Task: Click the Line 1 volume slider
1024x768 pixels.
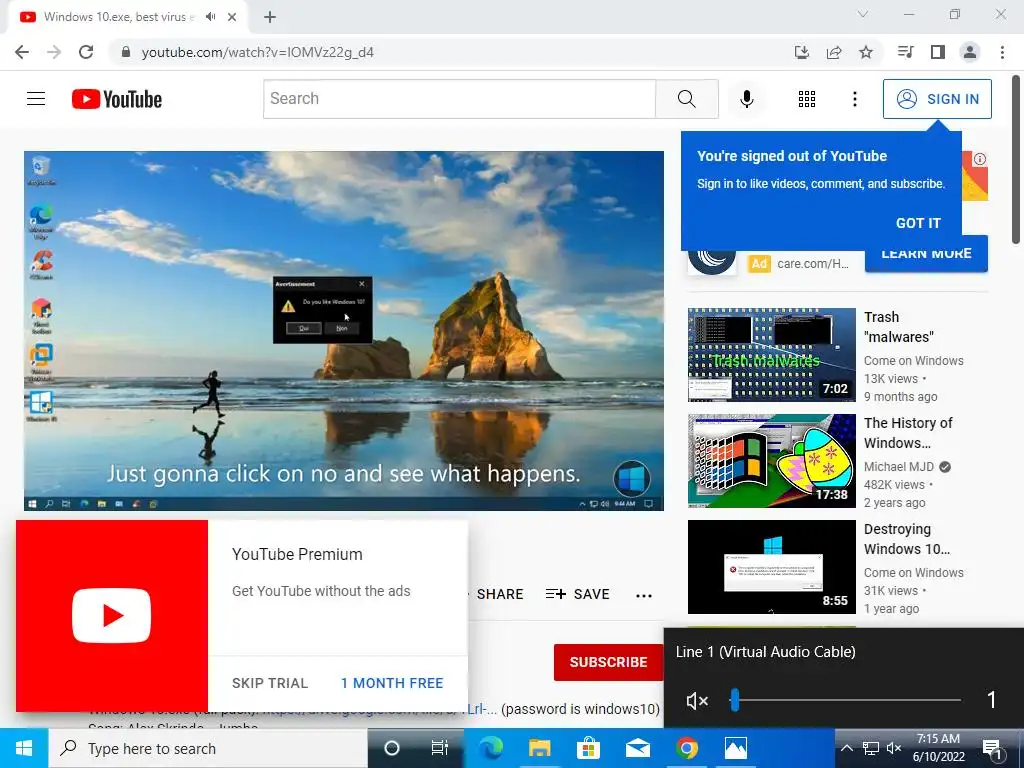Action: [845, 700]
